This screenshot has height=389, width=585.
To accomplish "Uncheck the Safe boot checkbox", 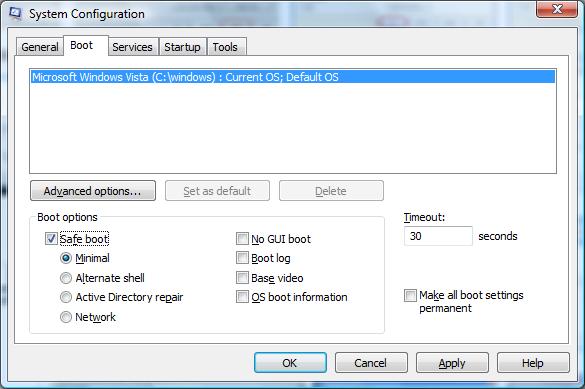I will pos(51,239).
